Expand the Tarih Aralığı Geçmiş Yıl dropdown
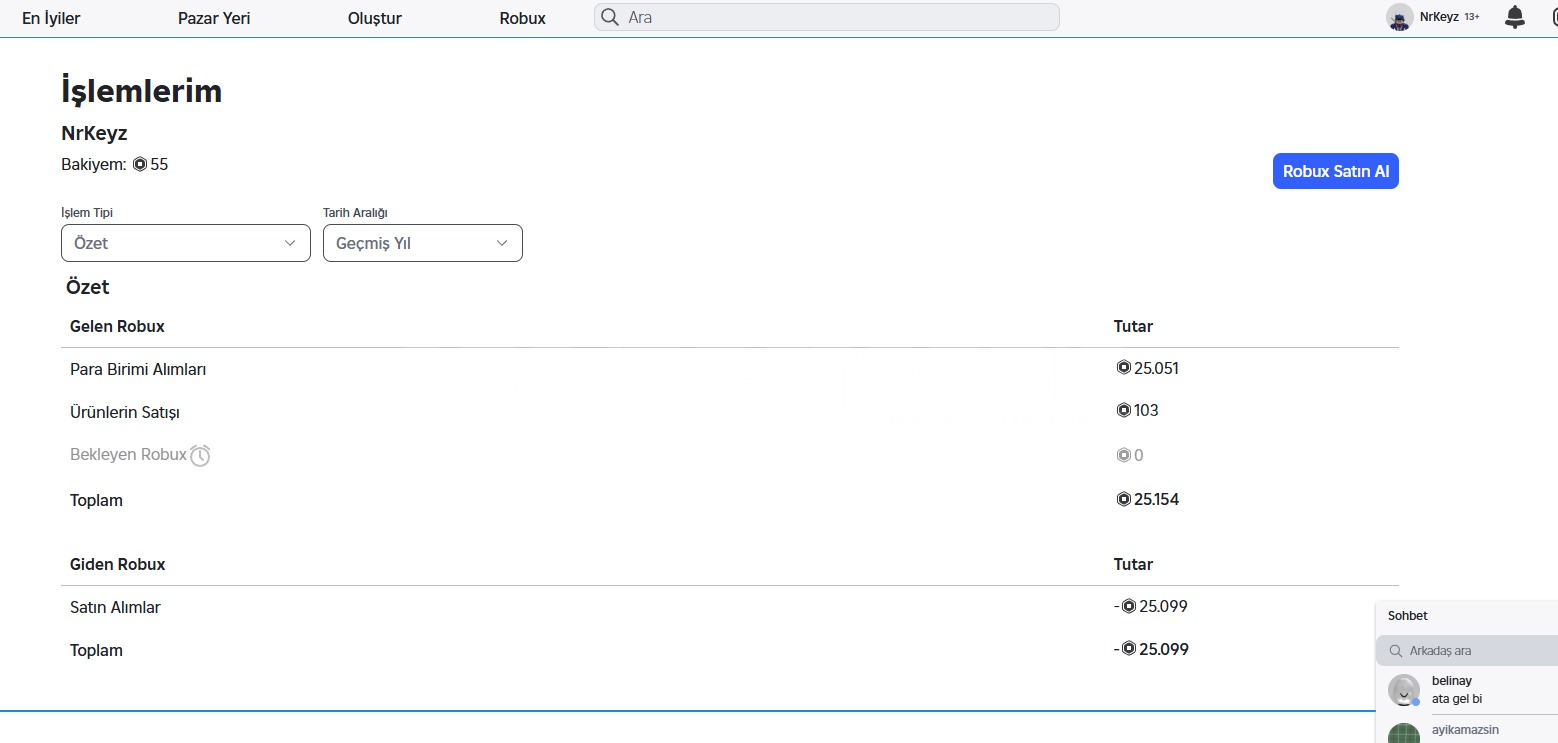 point(423,243)
